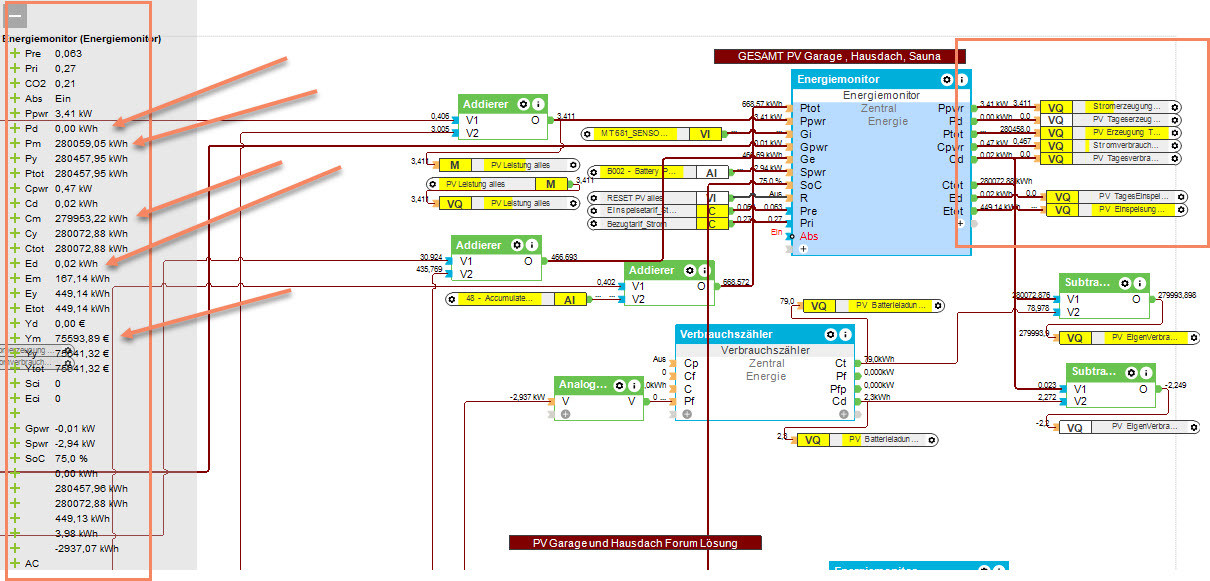Collapse the Energiemonitor side panel with minus button

pos(14,15)
